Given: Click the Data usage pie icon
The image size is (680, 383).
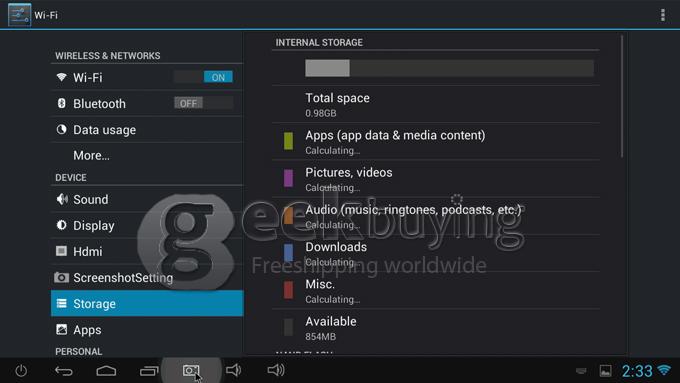Looking at the screenshot, I should coord(62,129).
